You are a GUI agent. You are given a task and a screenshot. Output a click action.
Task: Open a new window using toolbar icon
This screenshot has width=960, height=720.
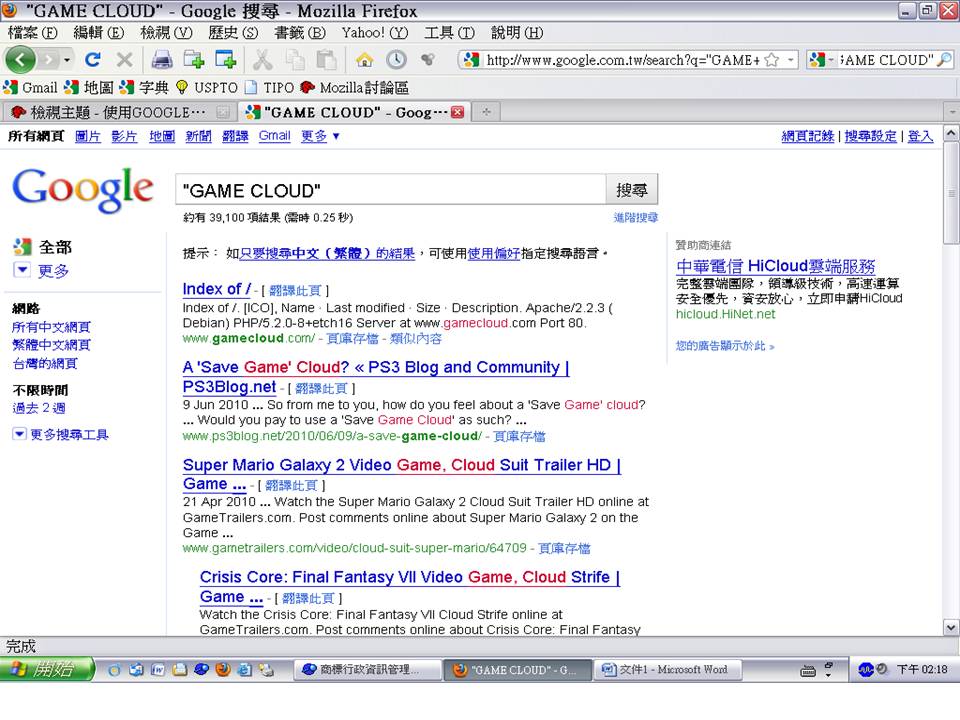pyautogui.click(x=225, y=59)
